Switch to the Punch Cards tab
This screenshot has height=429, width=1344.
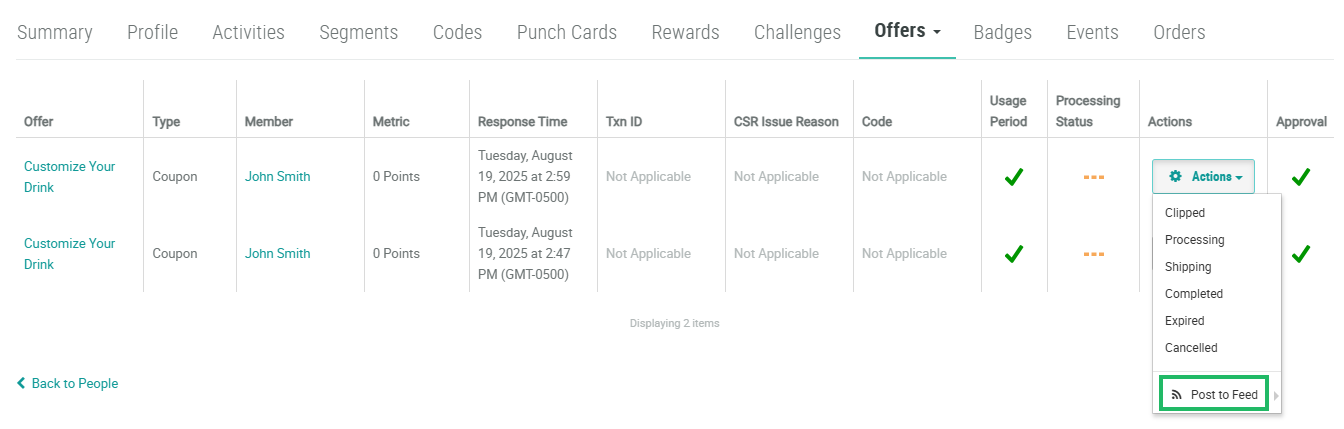[x=566, y=32]
